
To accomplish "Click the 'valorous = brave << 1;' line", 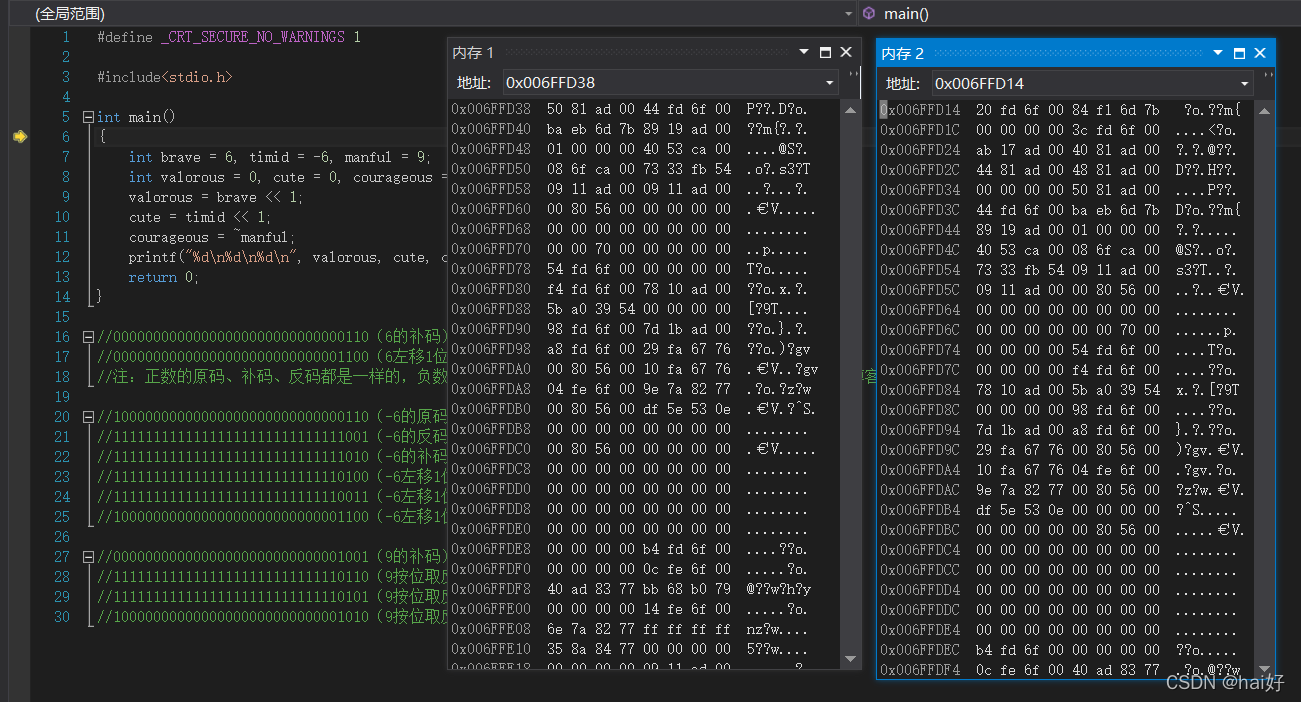I will coord(216,197).
